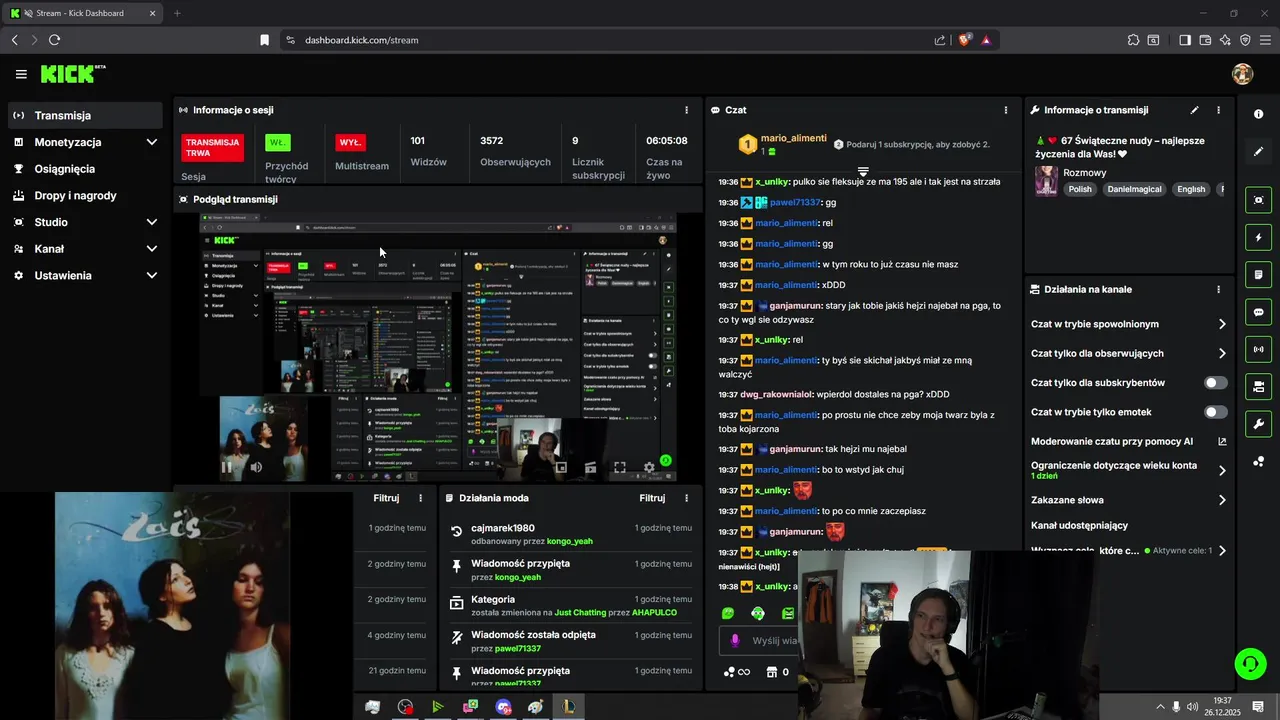Image resolution: width=1280 pixels, height=720 pixels.
Task: Open a new browser tab
Action: click(177, 13)
